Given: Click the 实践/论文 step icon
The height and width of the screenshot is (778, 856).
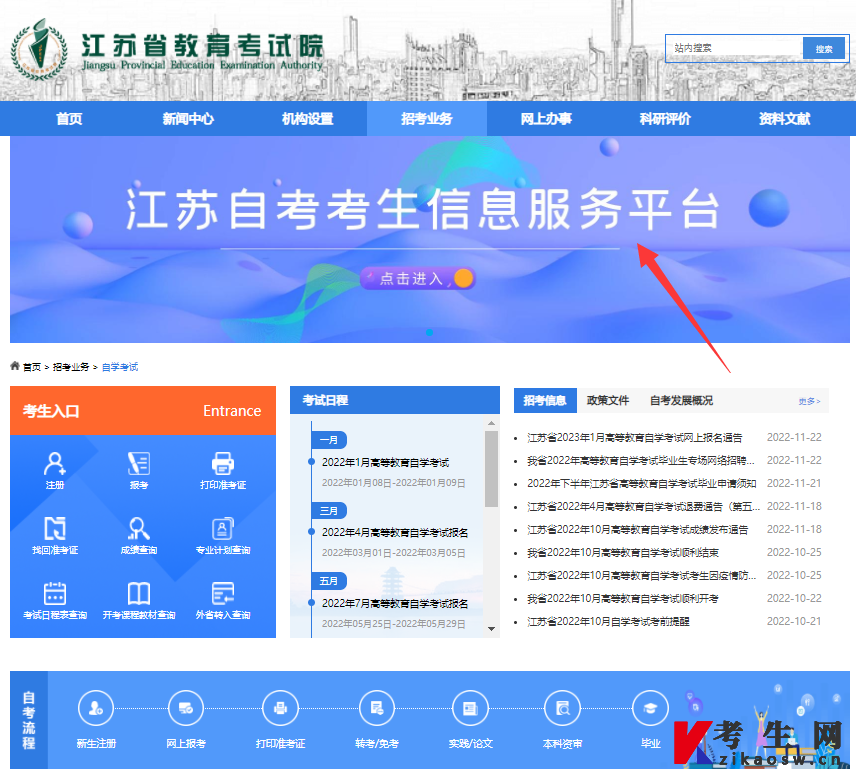Looking at the screenshot, I should point(471,709).
